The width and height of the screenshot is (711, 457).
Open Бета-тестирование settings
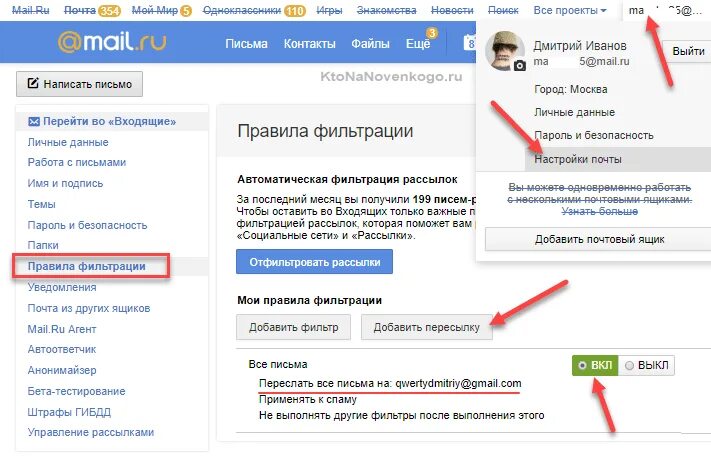click(76, 391)
